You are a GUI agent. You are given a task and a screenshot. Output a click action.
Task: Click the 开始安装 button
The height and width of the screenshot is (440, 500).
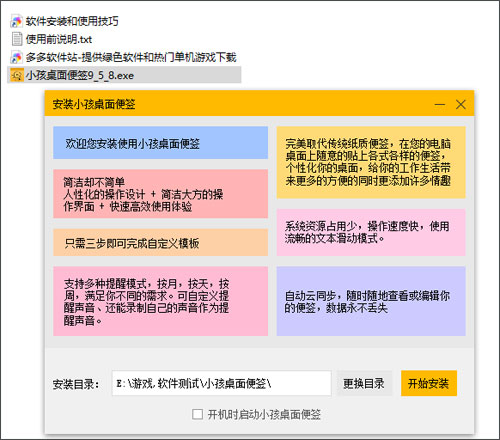tap(429, 383)
